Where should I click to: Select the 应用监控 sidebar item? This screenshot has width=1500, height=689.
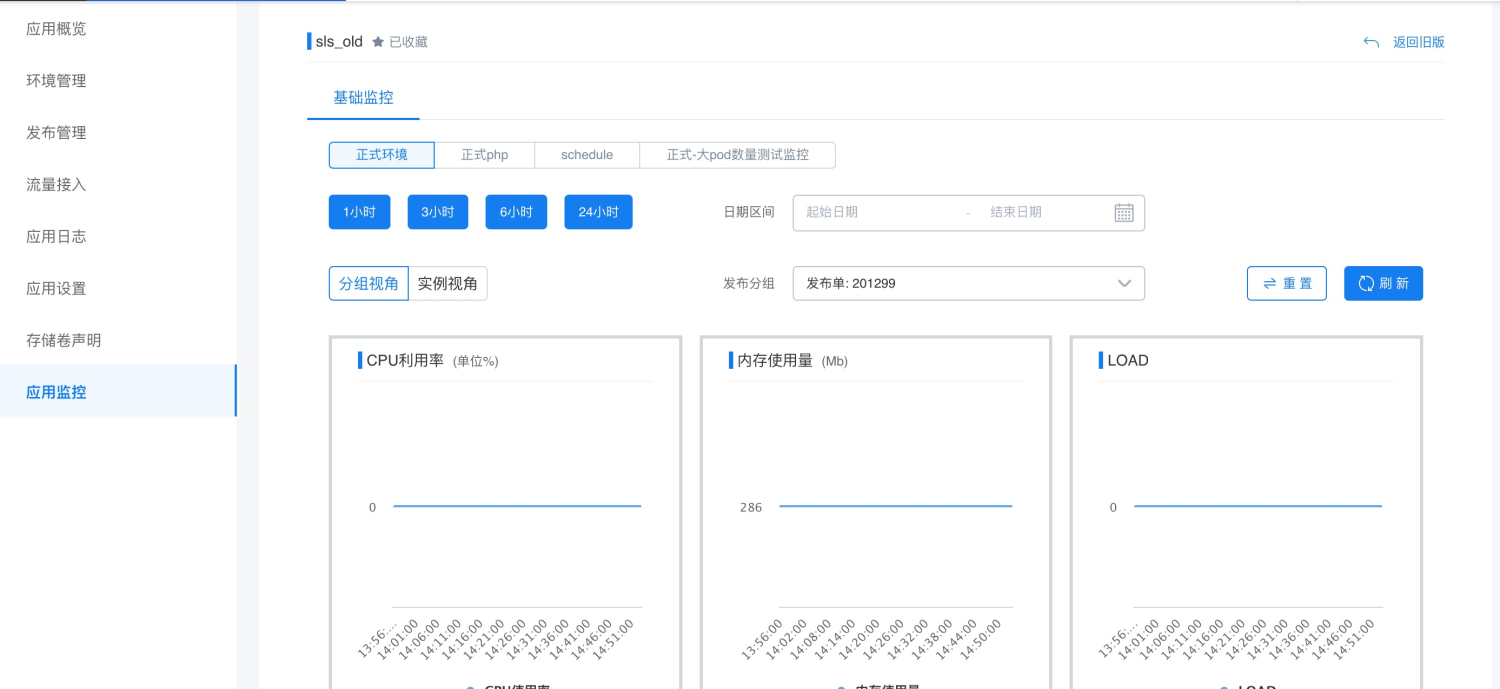[118, 392]
